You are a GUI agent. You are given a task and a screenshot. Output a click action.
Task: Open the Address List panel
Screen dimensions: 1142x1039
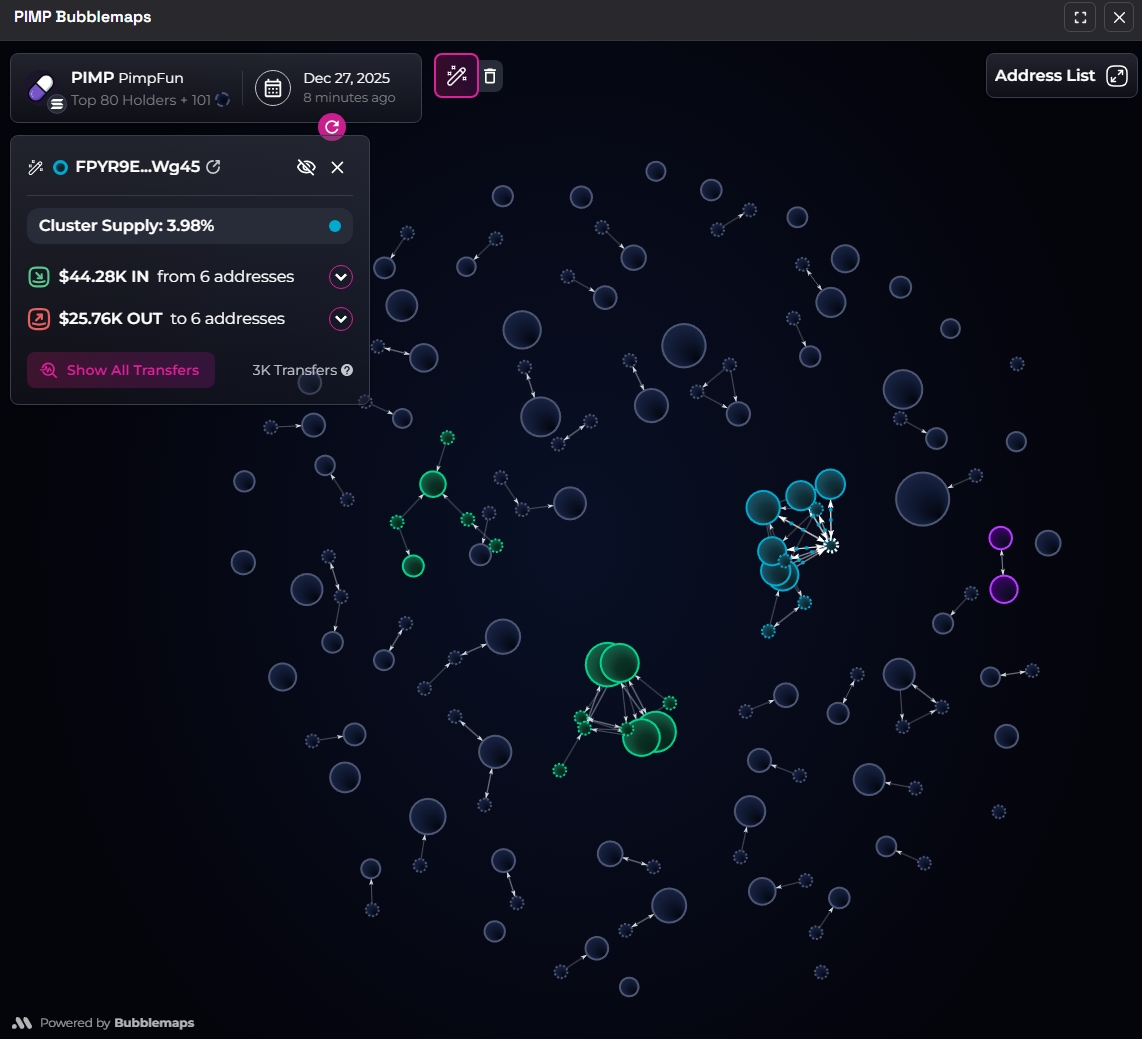(x=1060, y=76)
